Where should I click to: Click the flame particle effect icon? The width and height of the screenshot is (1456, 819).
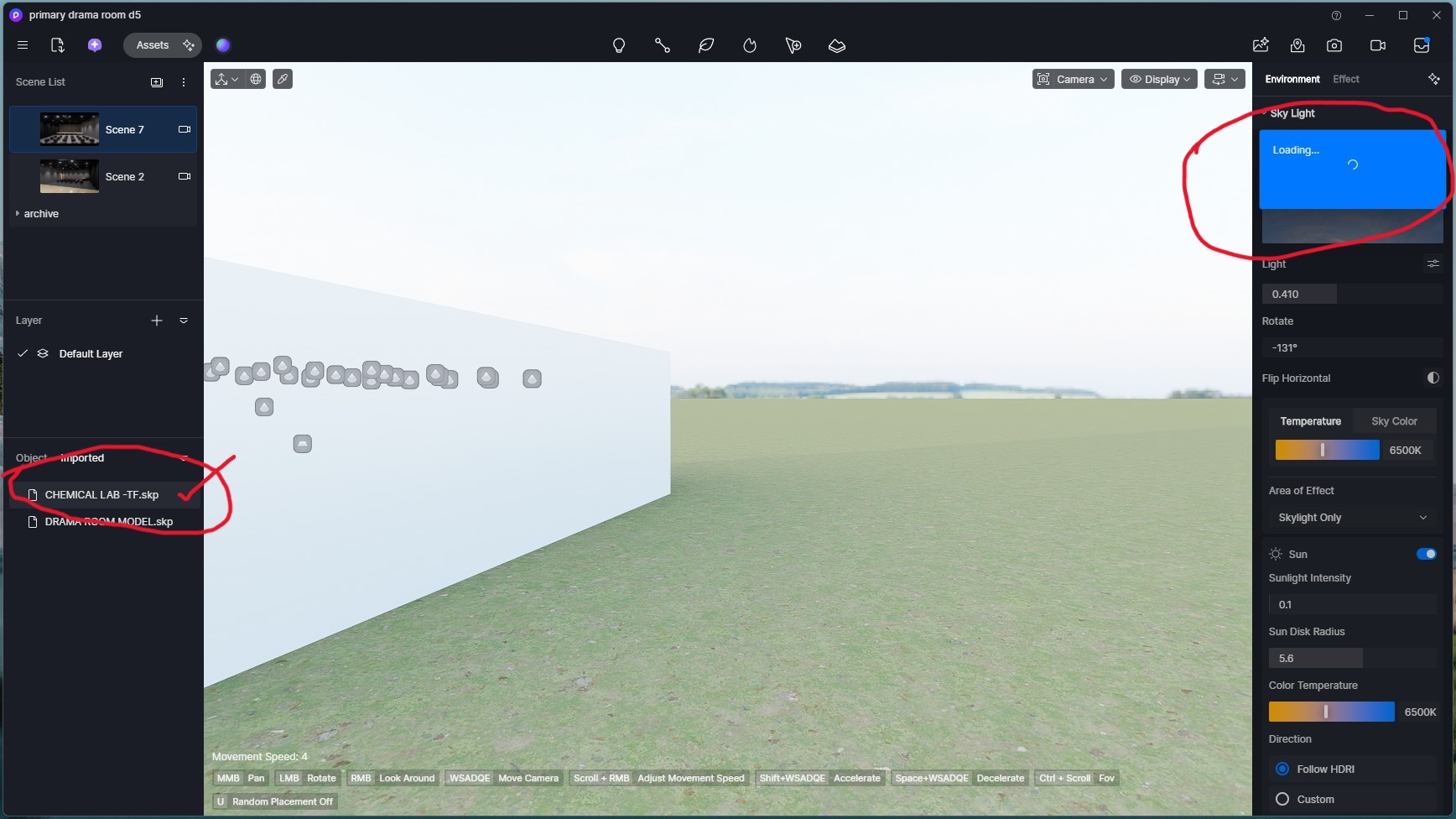[750, 45]
